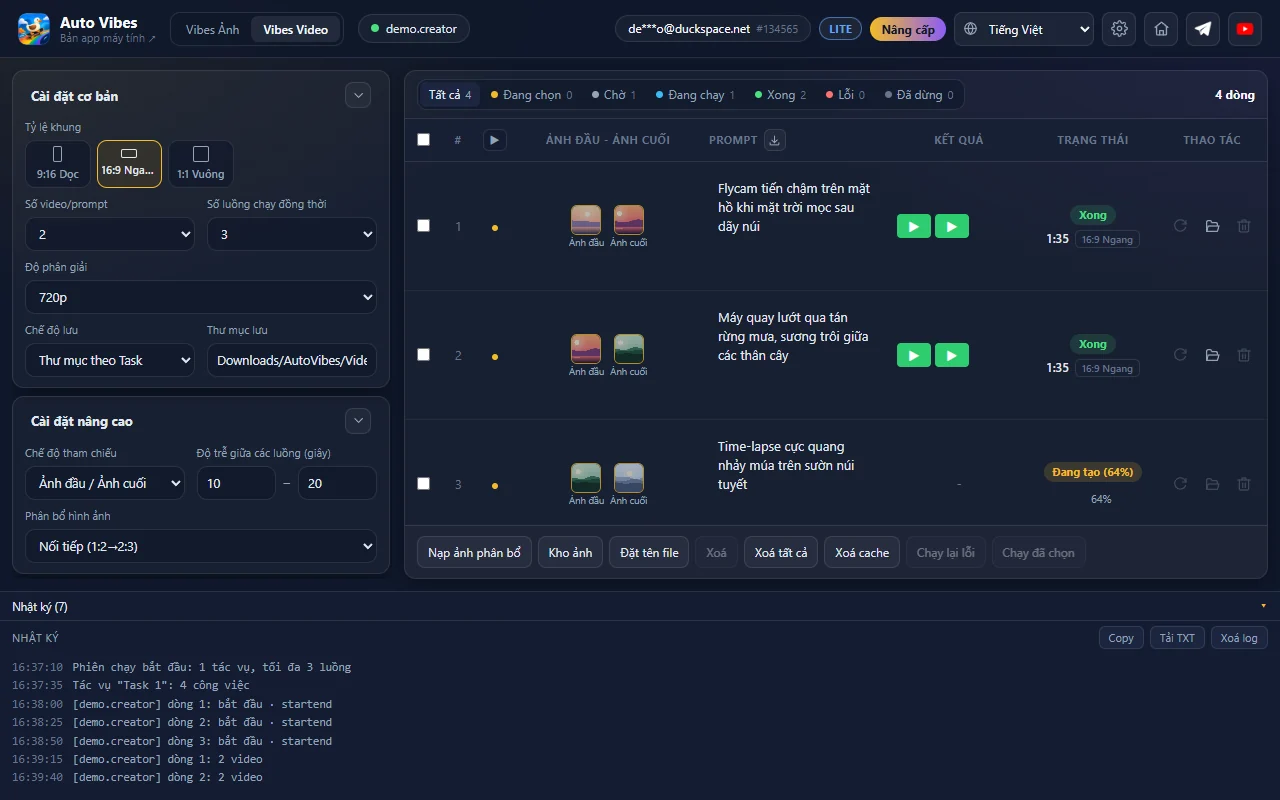Tick the checkbox for row 1
The width and height of the screenshot is (1280, 800).
423,226
